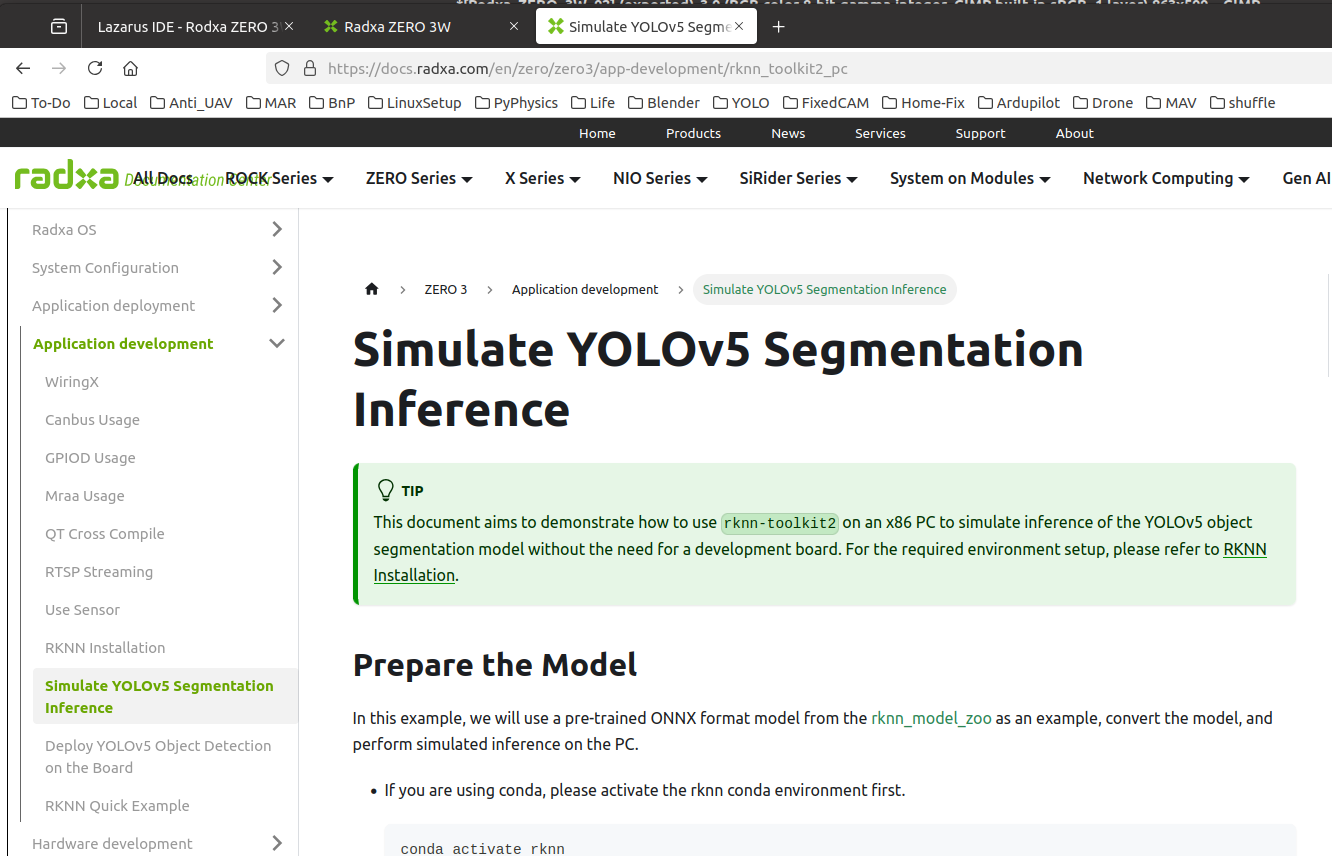
Task: Click the browser forward arrow
Action: (59, 68)
